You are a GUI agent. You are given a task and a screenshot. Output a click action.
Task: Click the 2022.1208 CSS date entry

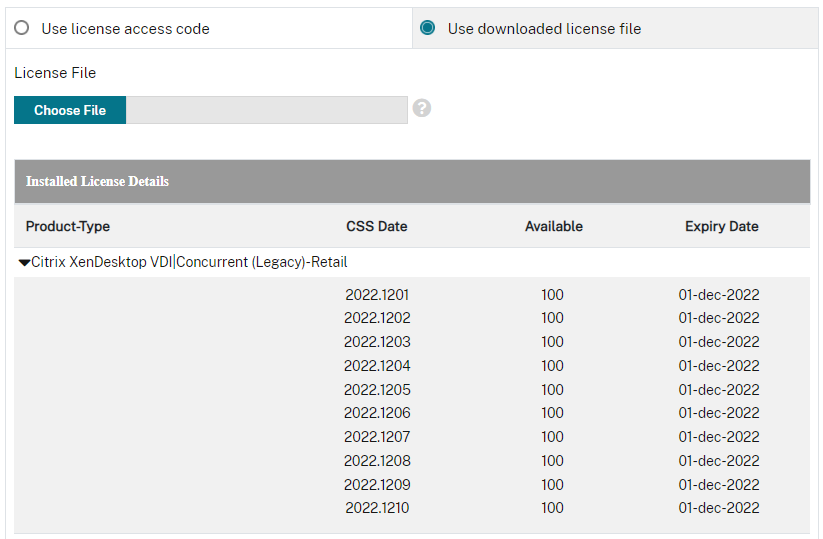click(377, 461)
